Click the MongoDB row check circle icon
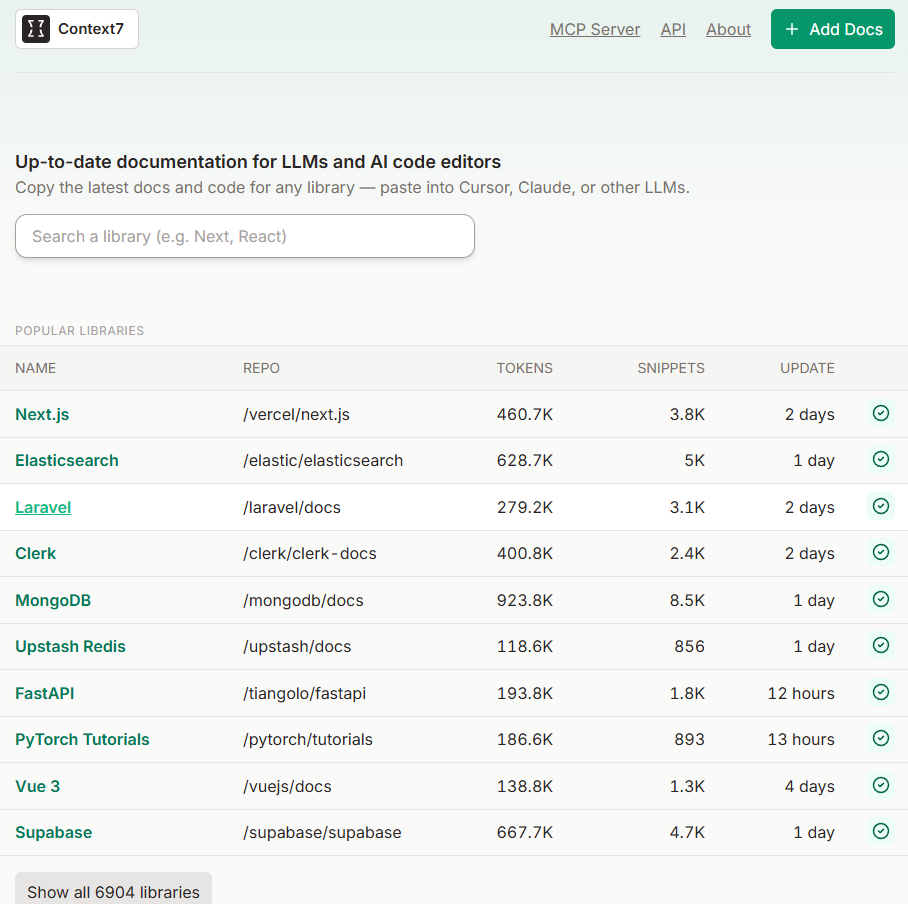Screen dimensions: 908x904 (x=881, y=599)
